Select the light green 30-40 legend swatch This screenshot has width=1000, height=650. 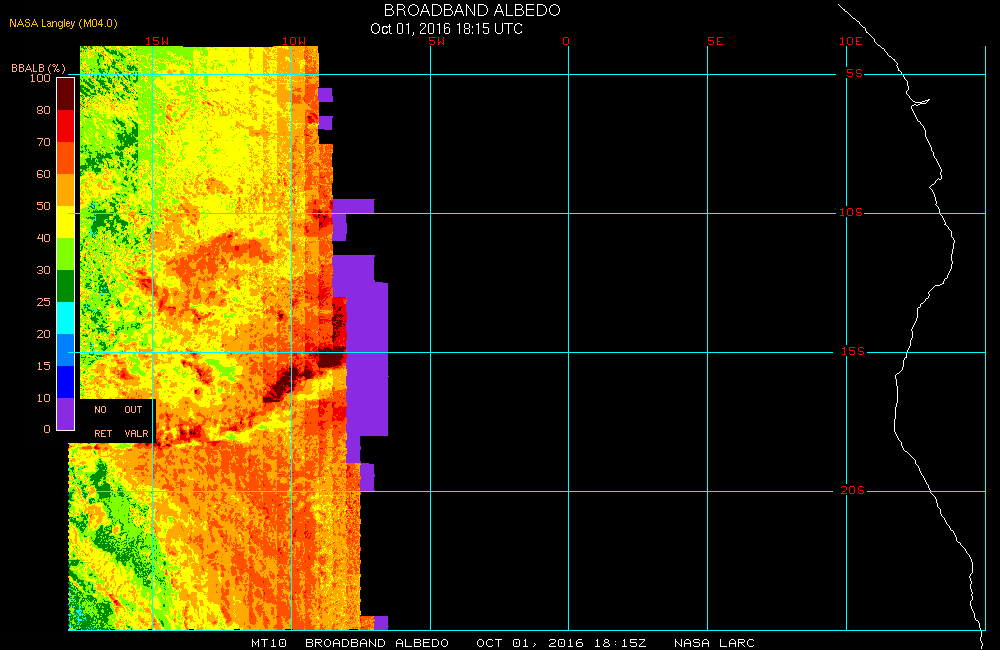click(66, 254)
